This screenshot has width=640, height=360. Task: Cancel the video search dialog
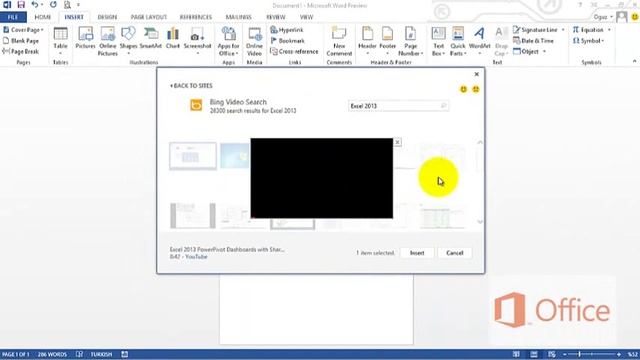[x=455, y=253]
